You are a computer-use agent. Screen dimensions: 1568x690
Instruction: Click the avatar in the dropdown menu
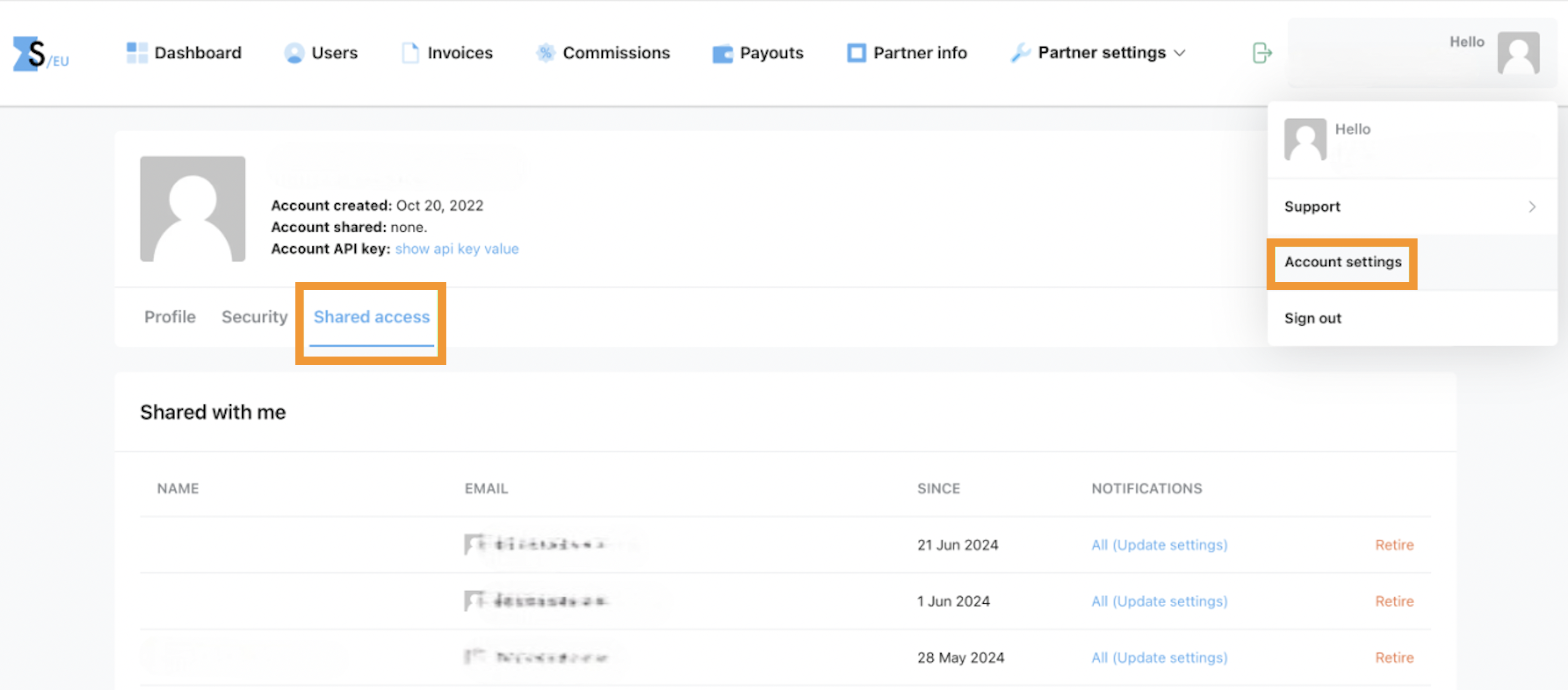click(x=1305, y=139)
